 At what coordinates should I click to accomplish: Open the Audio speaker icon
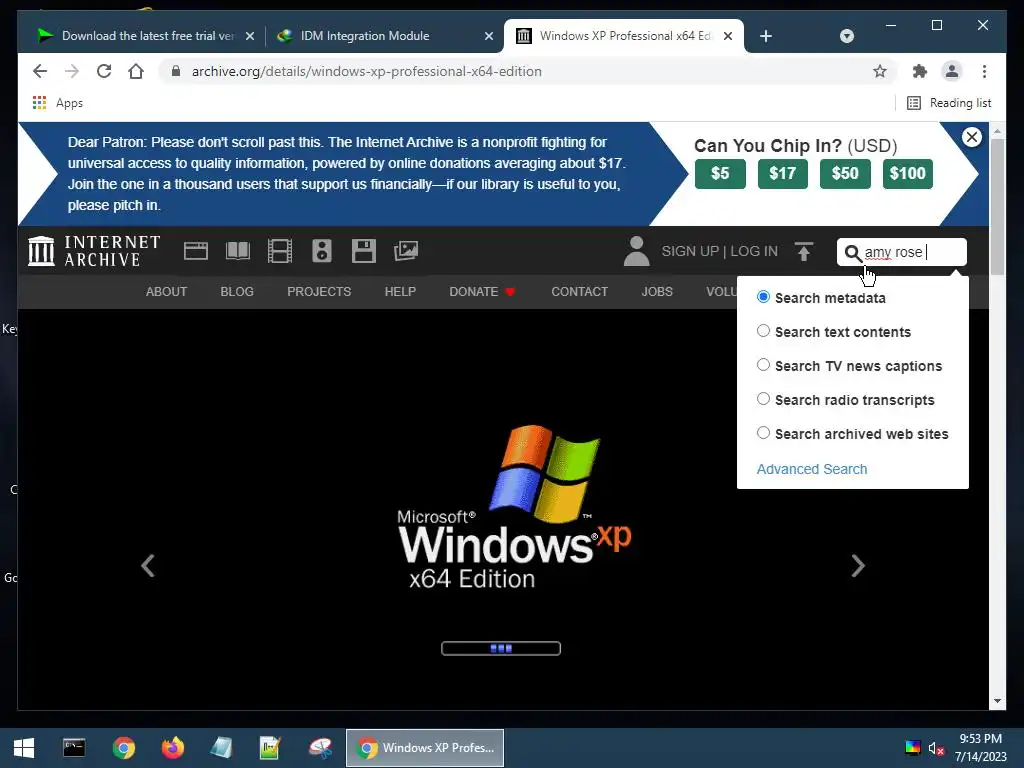[x=322, y=251]
